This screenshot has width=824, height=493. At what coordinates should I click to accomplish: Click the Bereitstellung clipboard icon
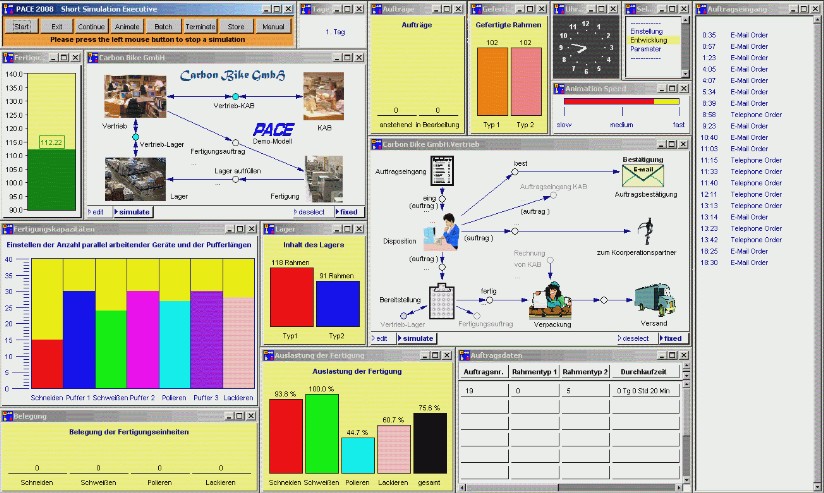pyautogui.click(x=442, y=302)
